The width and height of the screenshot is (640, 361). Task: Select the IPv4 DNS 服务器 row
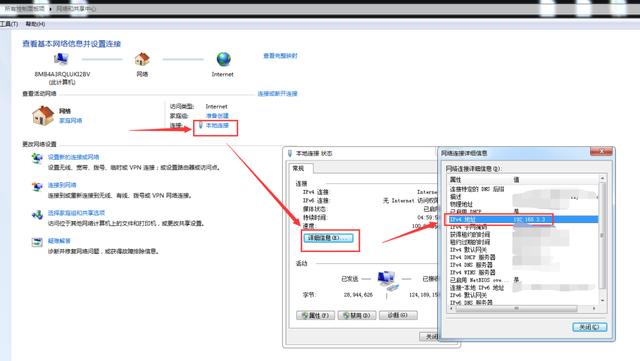tap(523, 265)
